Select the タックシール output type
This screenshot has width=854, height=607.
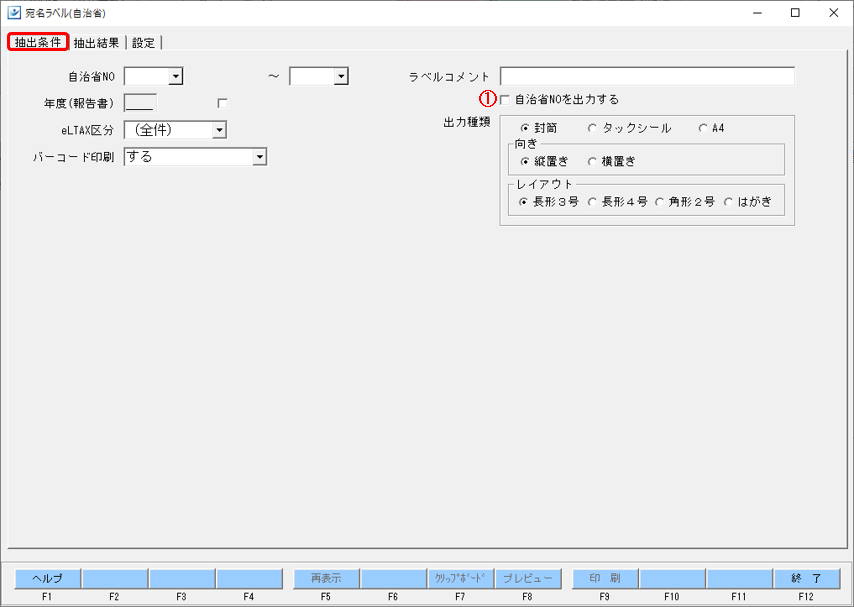pyautogui.click(x=592, y=128)
